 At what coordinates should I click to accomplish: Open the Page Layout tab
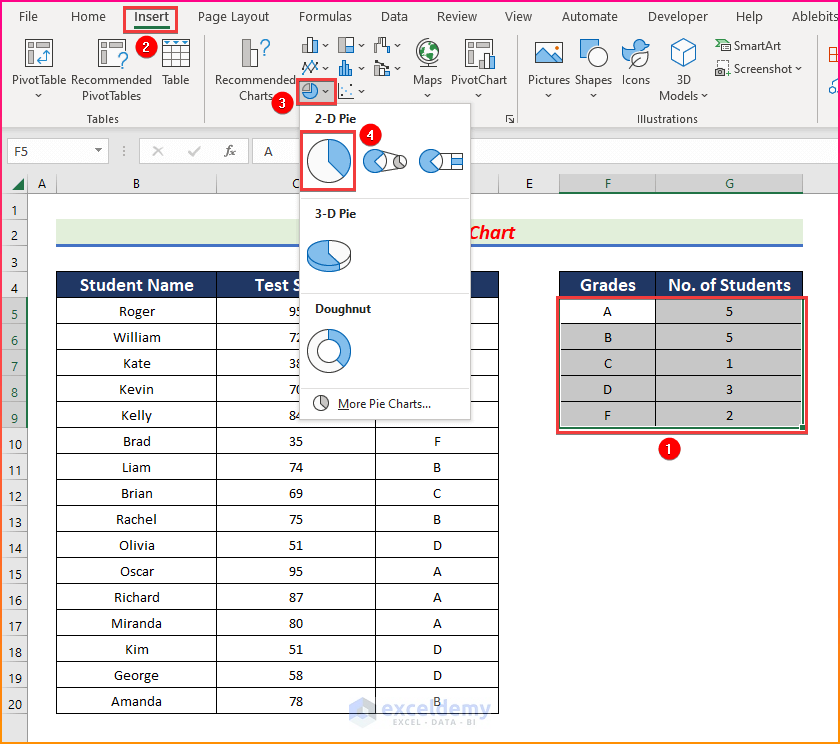pyautogui.click(x=233, y=17)
